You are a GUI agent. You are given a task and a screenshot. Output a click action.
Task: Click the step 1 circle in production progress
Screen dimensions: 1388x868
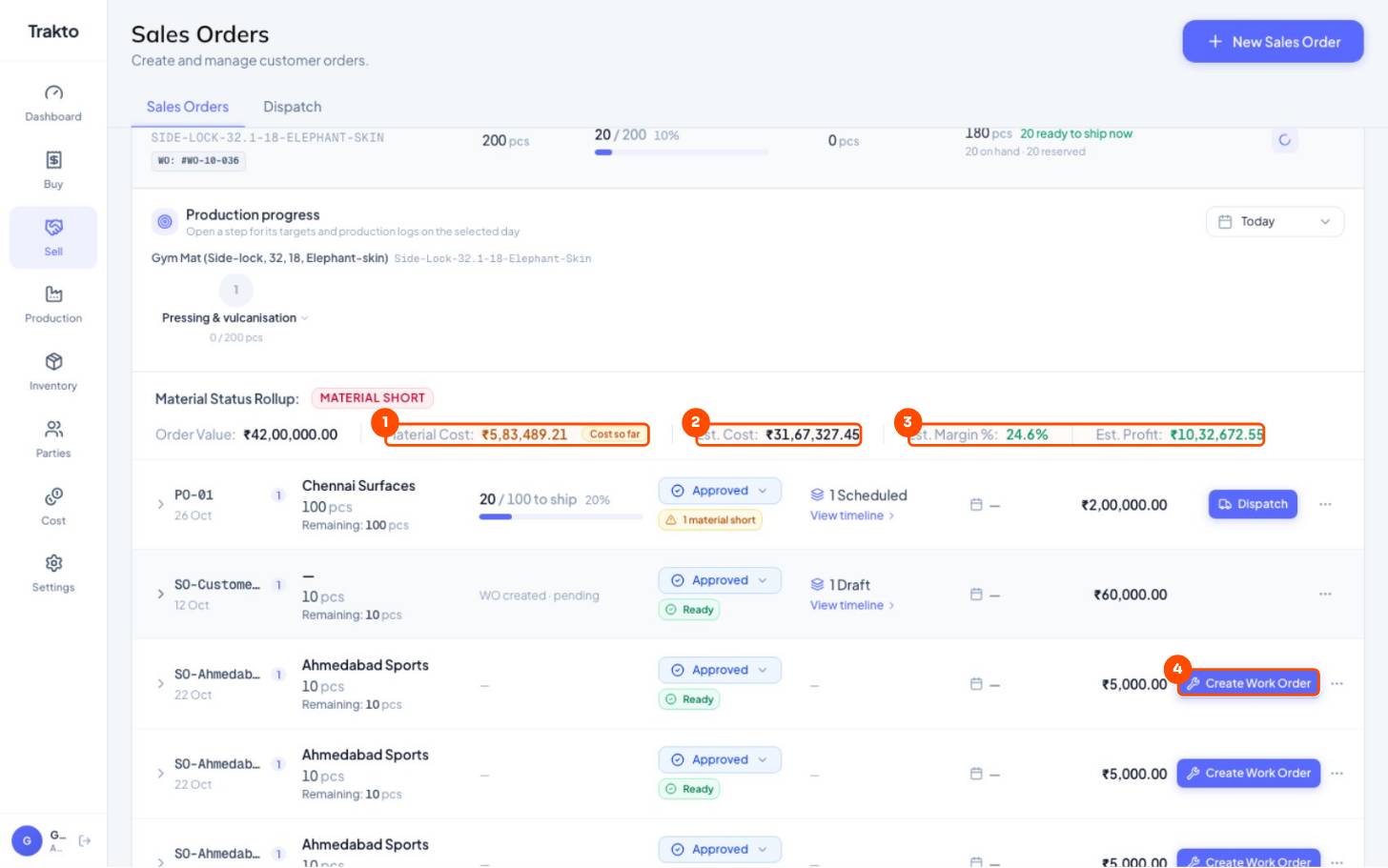(x=235, y=290)
